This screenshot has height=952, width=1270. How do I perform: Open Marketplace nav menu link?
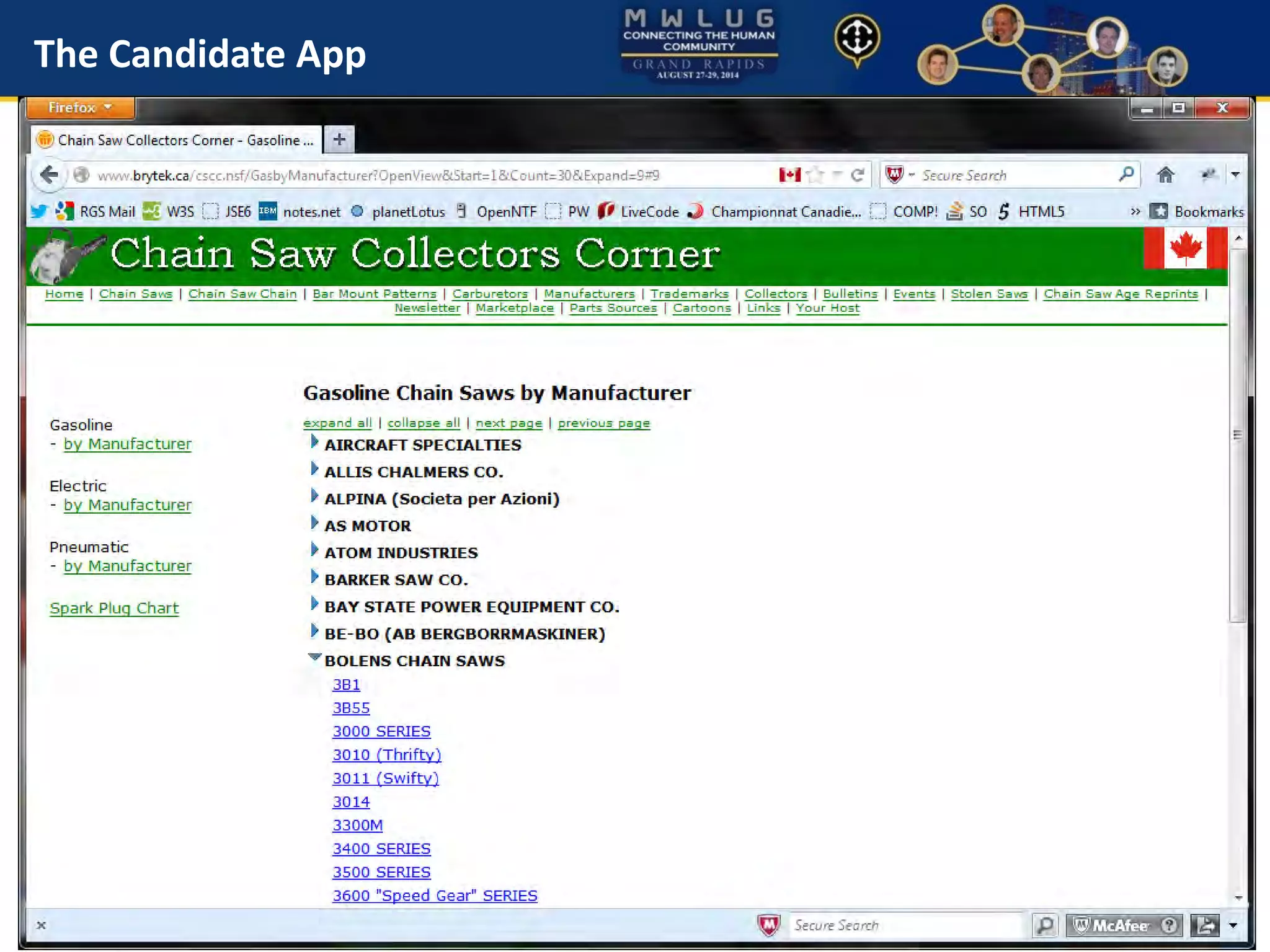pyautogui.click(x=515, y=308)
